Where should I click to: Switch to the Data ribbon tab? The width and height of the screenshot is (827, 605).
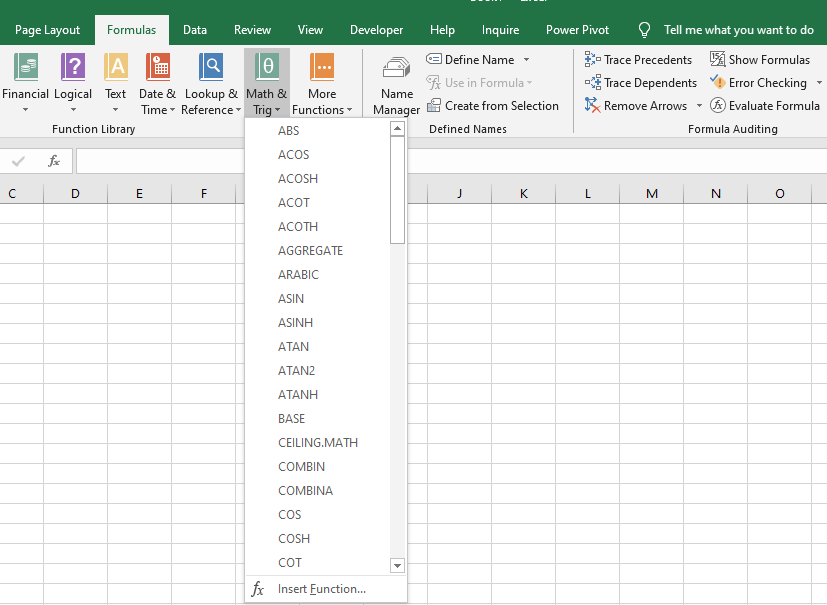pos(194,30)
